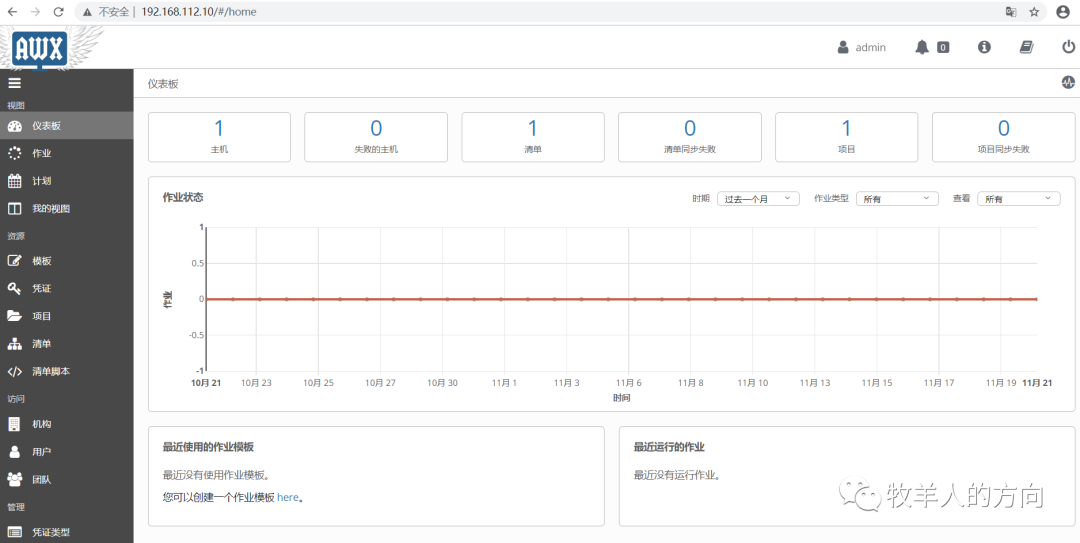Click the 项目 folder icon in sidebar

point(14,316)
